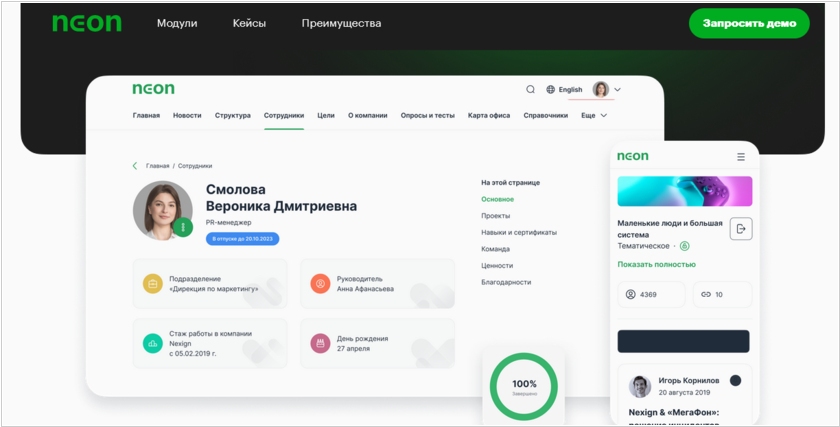Jump to the Ценности section

click(x=497, y=266)
